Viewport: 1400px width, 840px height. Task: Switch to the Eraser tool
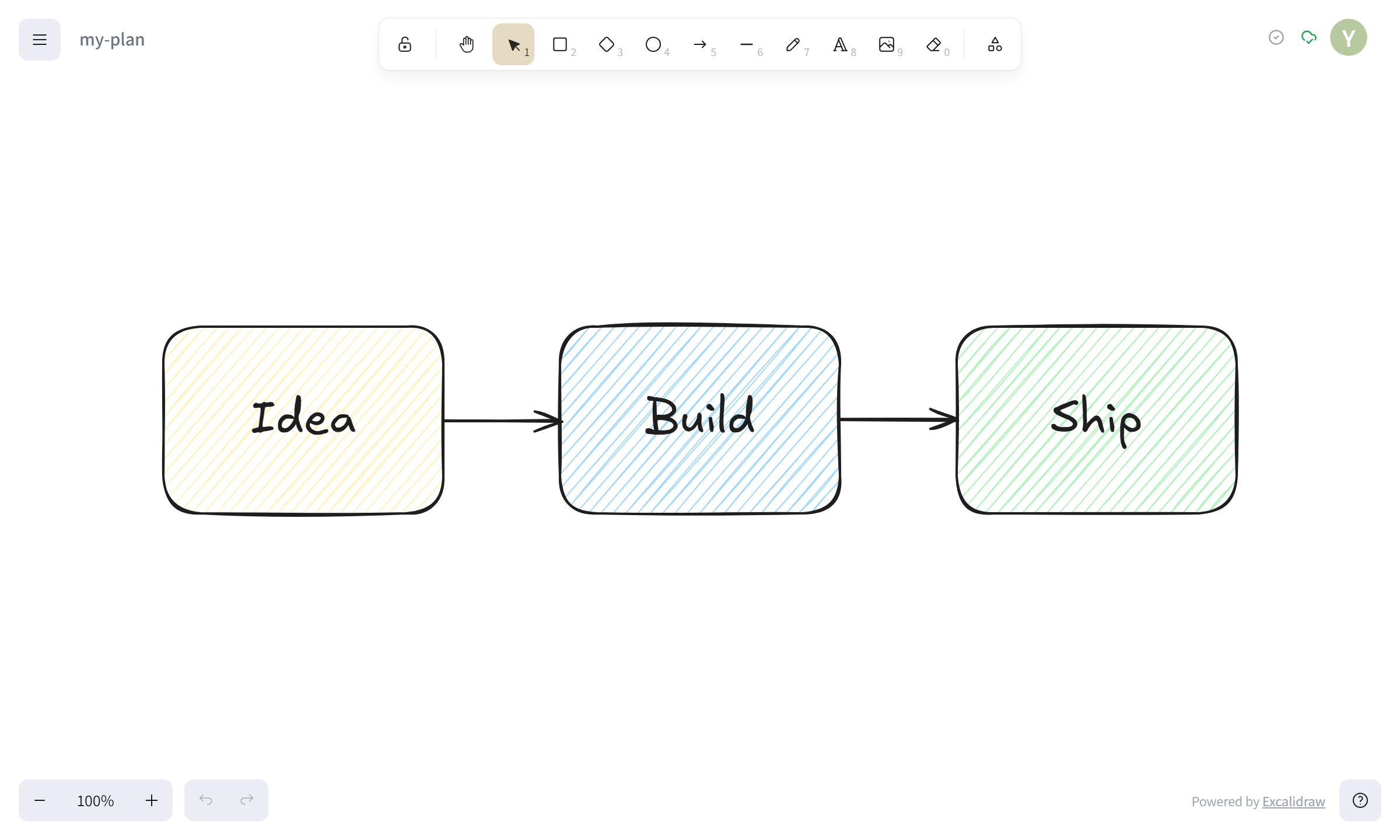[x=934, y=44]
